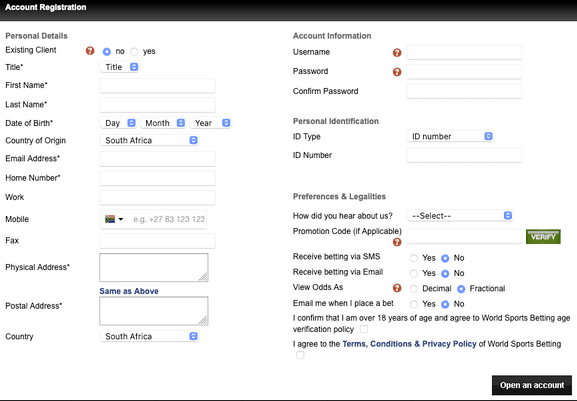Viewport: 577px width, 401px height.
Task: Expand the Month dropdown for Date of Birth
Action: click(x=163, y=123)
